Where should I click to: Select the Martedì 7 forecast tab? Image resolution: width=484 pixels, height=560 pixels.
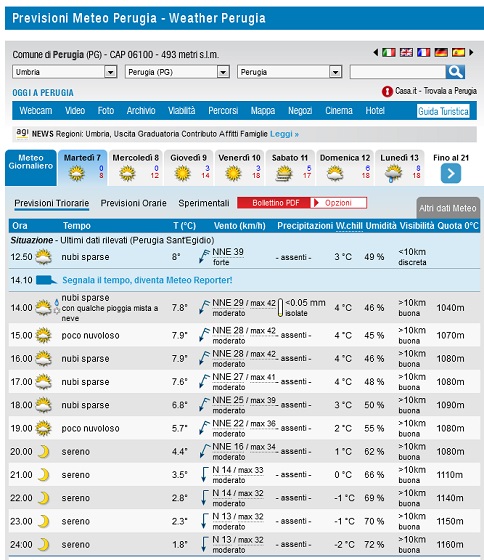click(x=83, y=168)
